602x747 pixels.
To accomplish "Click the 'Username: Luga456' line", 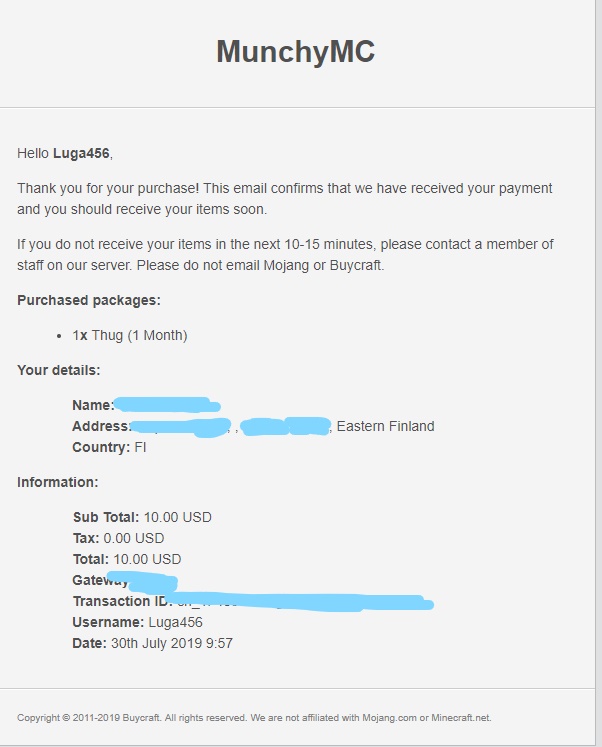I will coord(137,622).
